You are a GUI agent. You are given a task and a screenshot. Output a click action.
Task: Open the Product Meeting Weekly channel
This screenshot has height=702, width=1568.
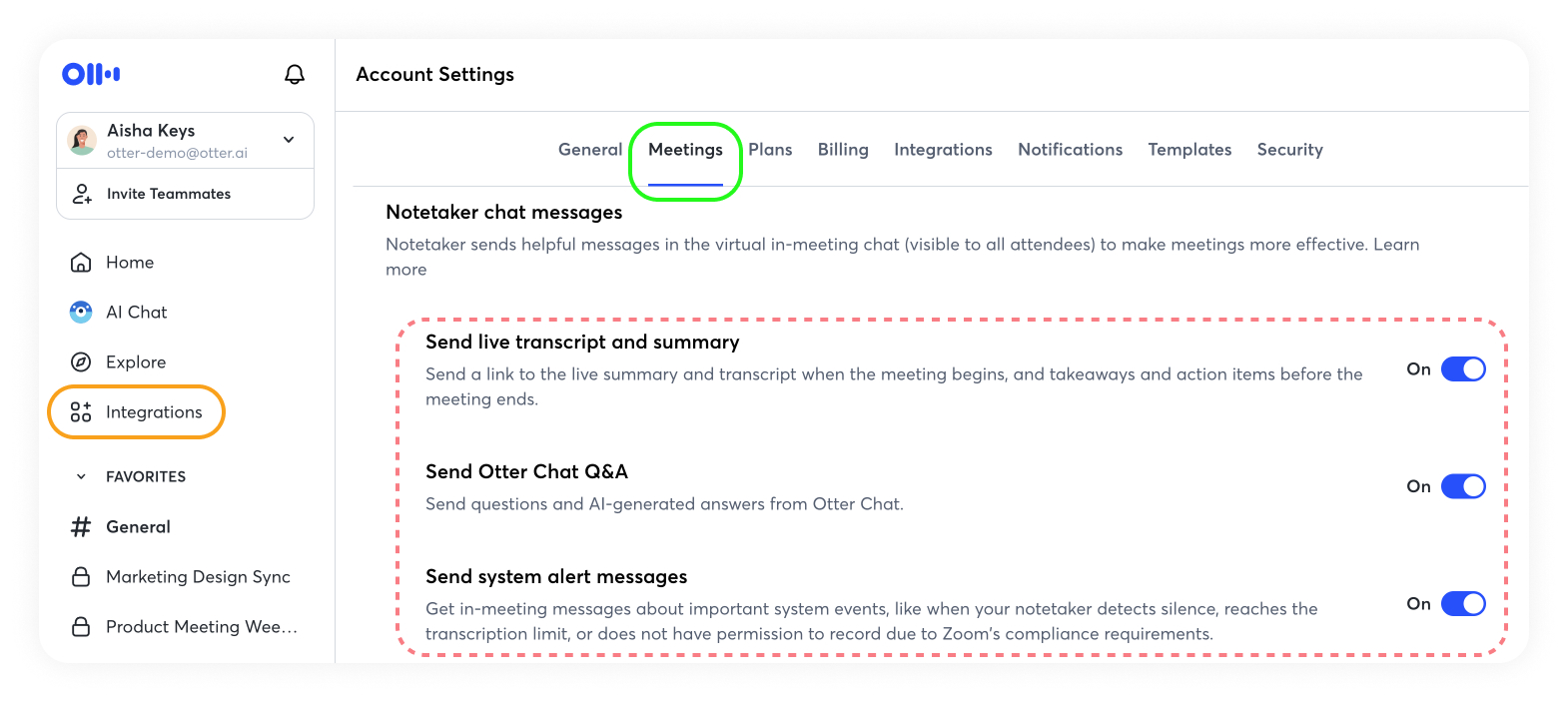coord(201,627)
